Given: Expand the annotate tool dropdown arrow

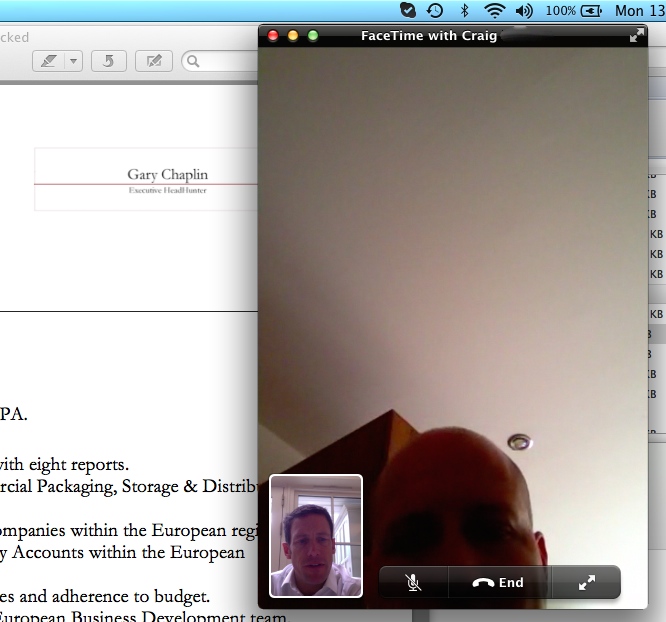Looking at the screenshot, I should pos(73,61).
